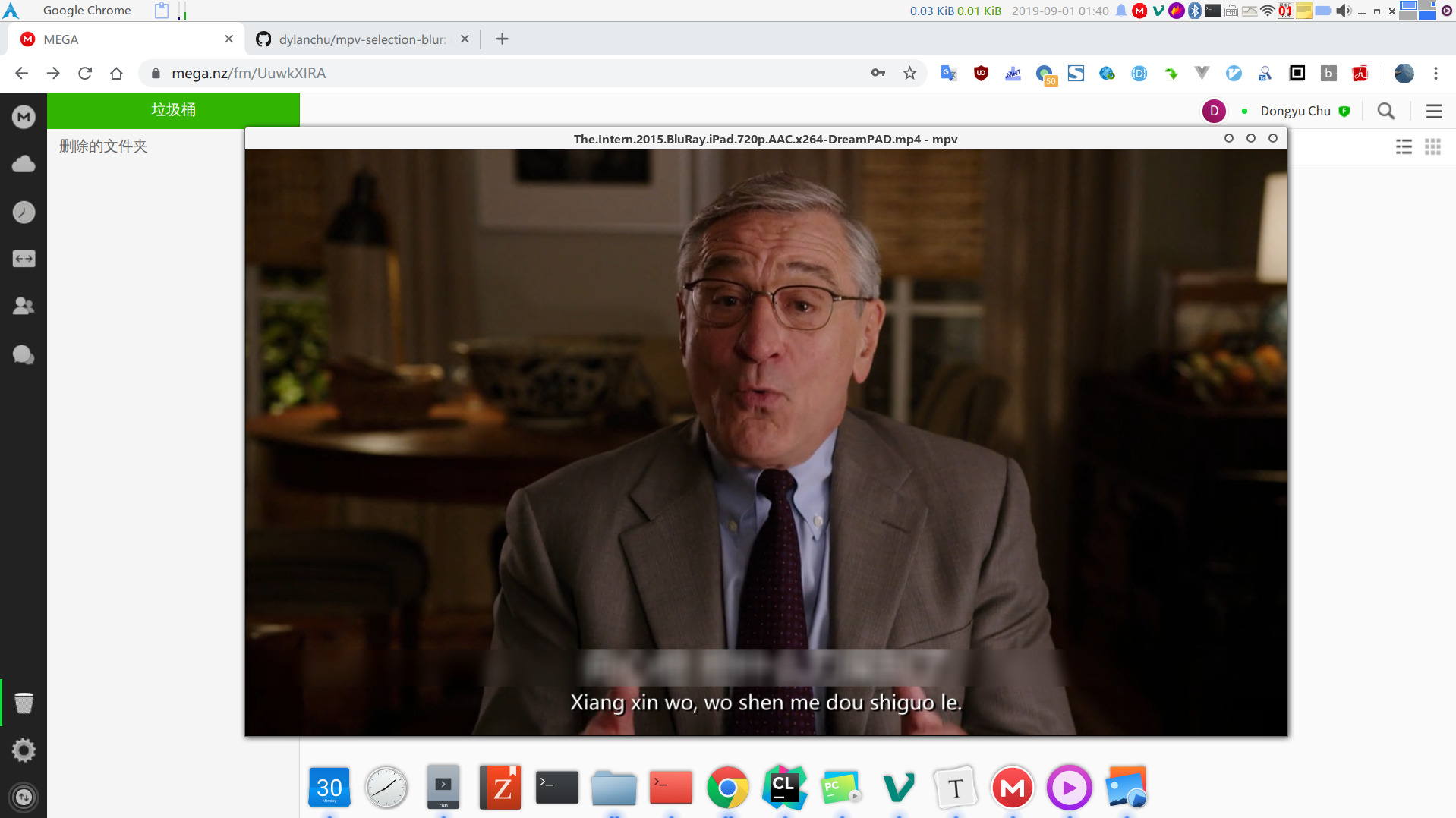Image resolution: width=1456 pixels, height=818 pixels.
Task: Search MEGA with magnifier icon
Action: pos(1385,111)
